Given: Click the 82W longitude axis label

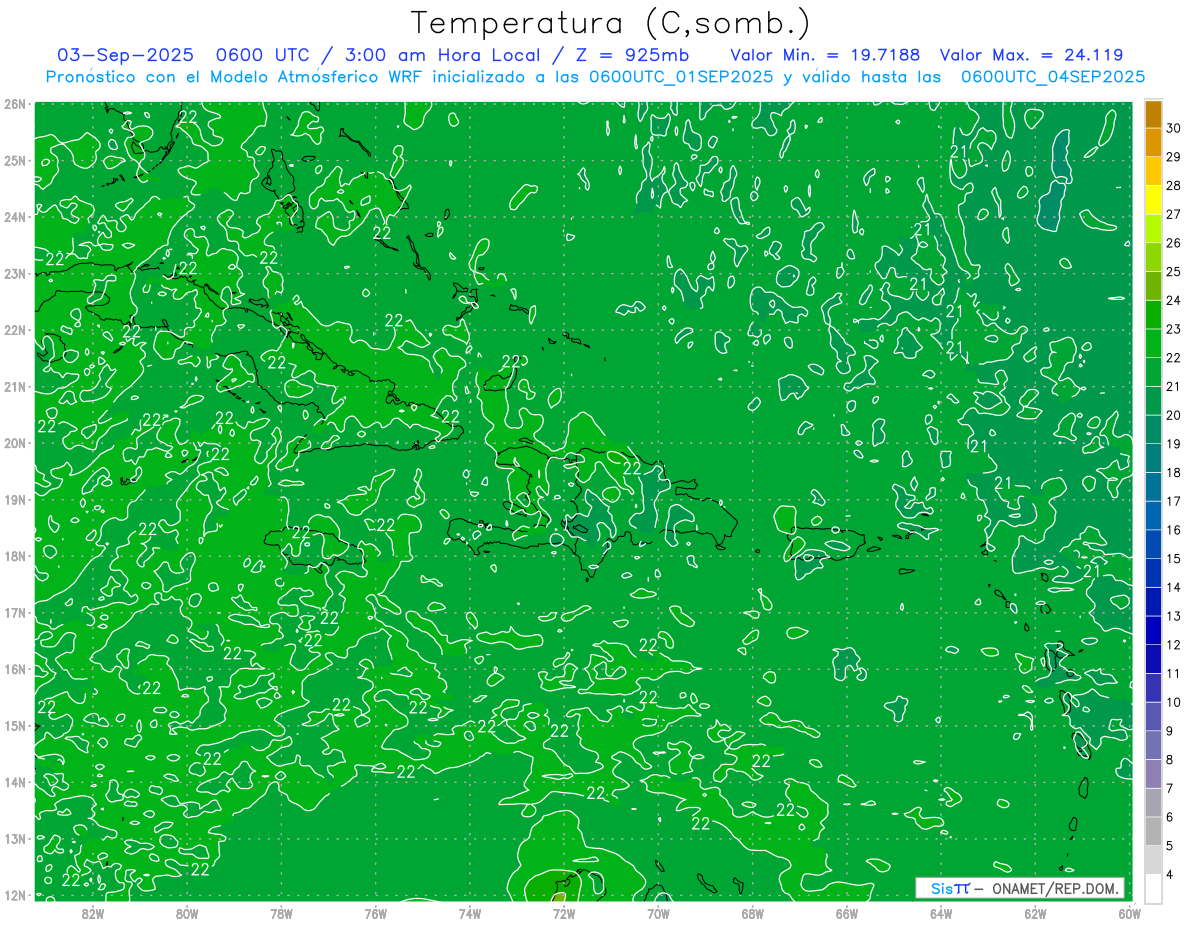Looking at the screenshot, I should coord(92,913).
